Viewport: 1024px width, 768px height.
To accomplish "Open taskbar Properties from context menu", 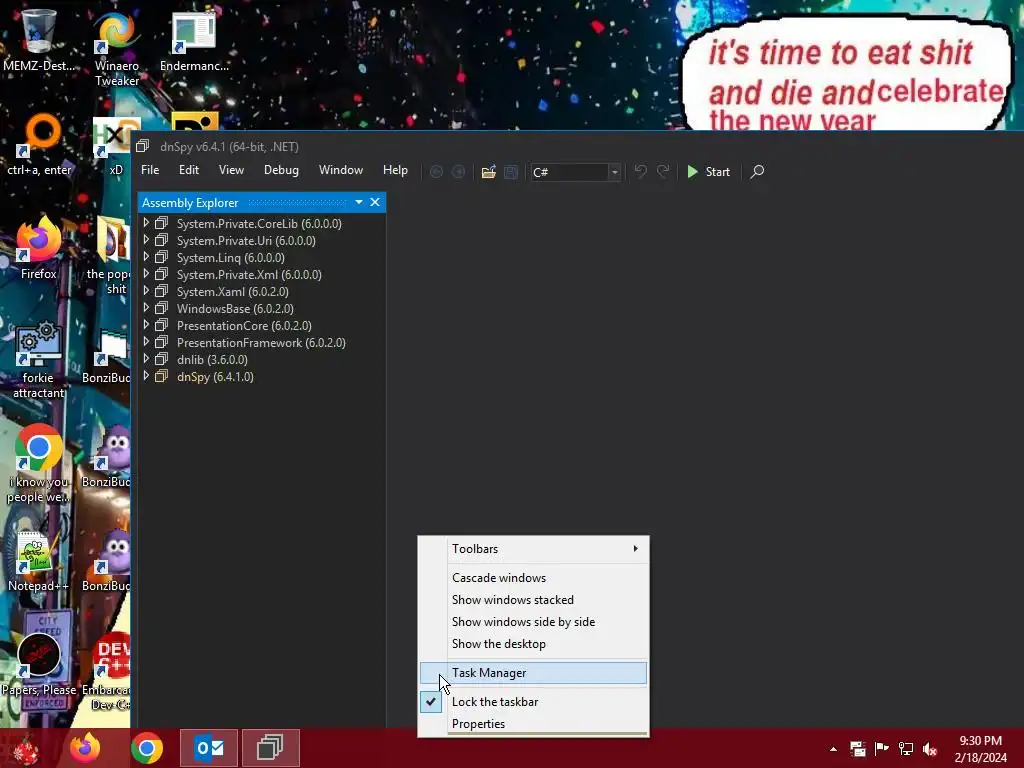I will (534, 724).
